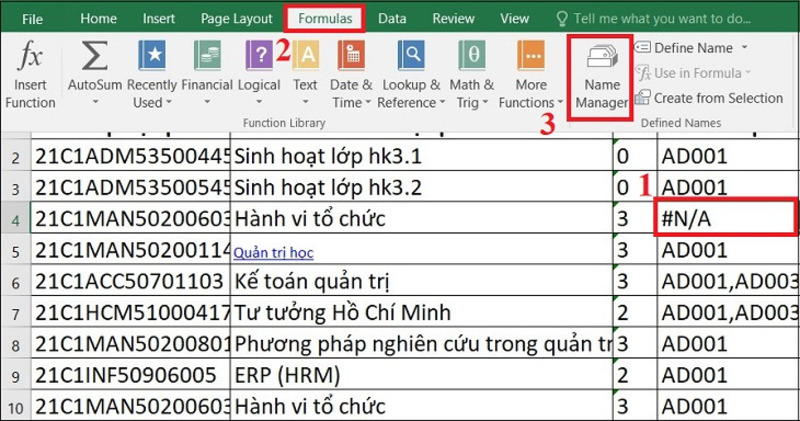Open the Logical functions icon
Image resolution: width=800 pixels, height=421 pixels.
coord(259,57)
